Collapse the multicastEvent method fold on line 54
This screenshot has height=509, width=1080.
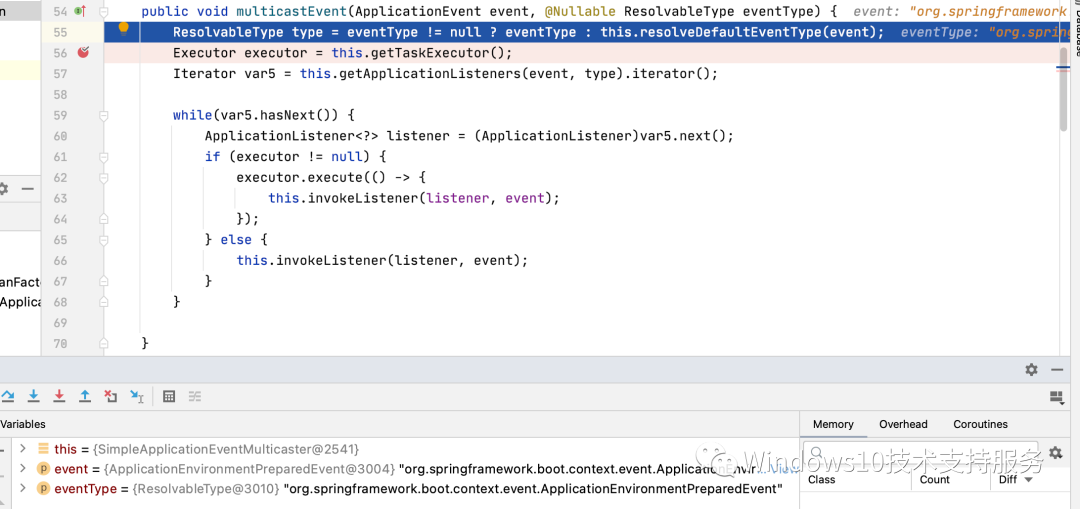[x=104, y=12]
